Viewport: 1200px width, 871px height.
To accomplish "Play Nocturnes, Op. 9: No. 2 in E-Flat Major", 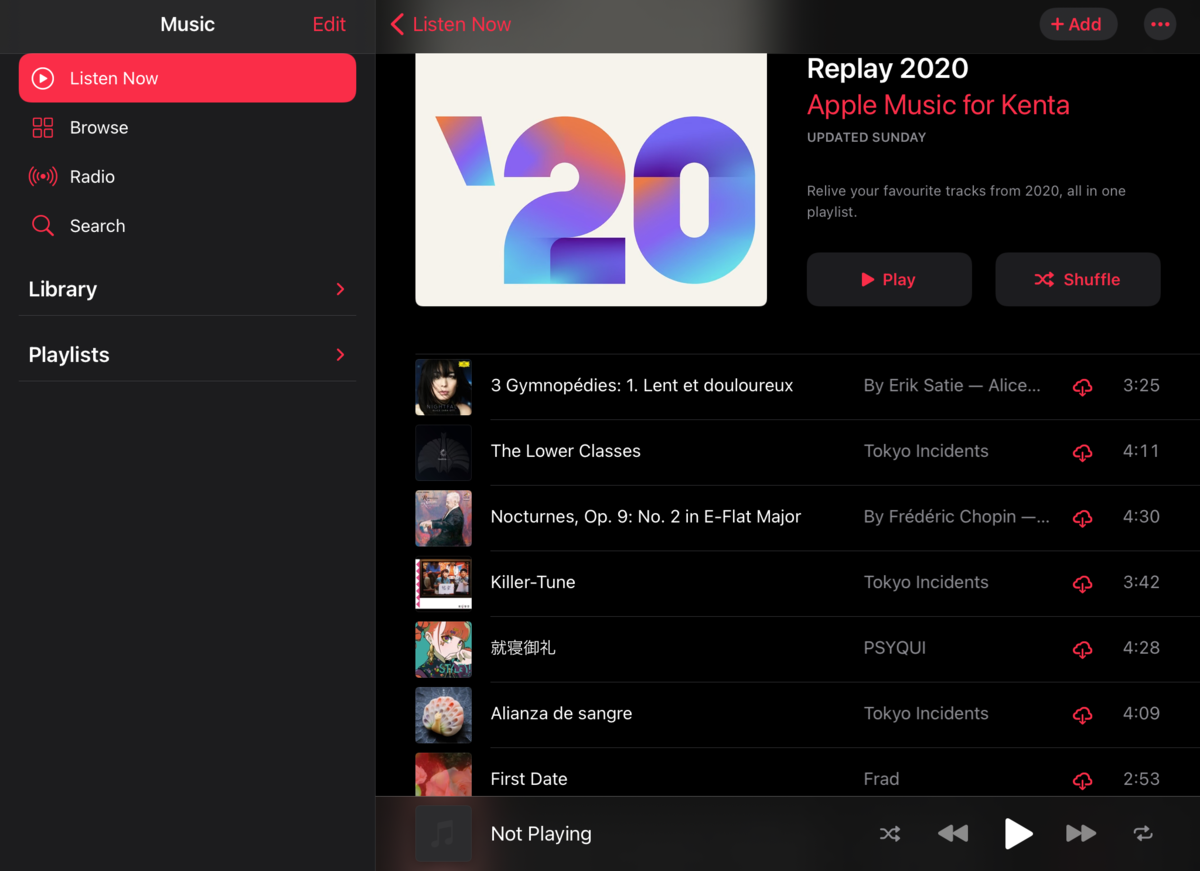I will point(646,517).
